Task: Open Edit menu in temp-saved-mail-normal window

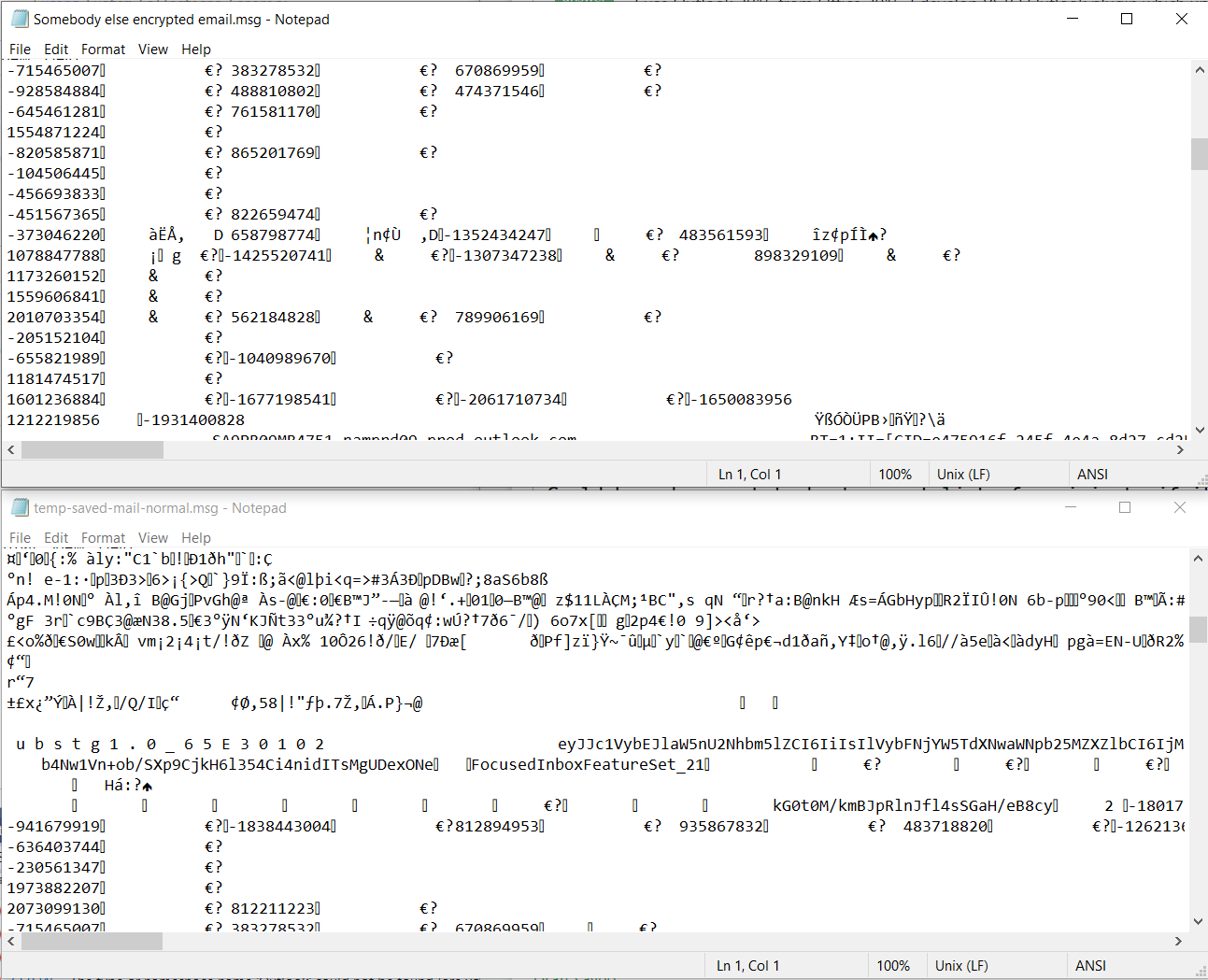Action: click(x=56, y=538)
